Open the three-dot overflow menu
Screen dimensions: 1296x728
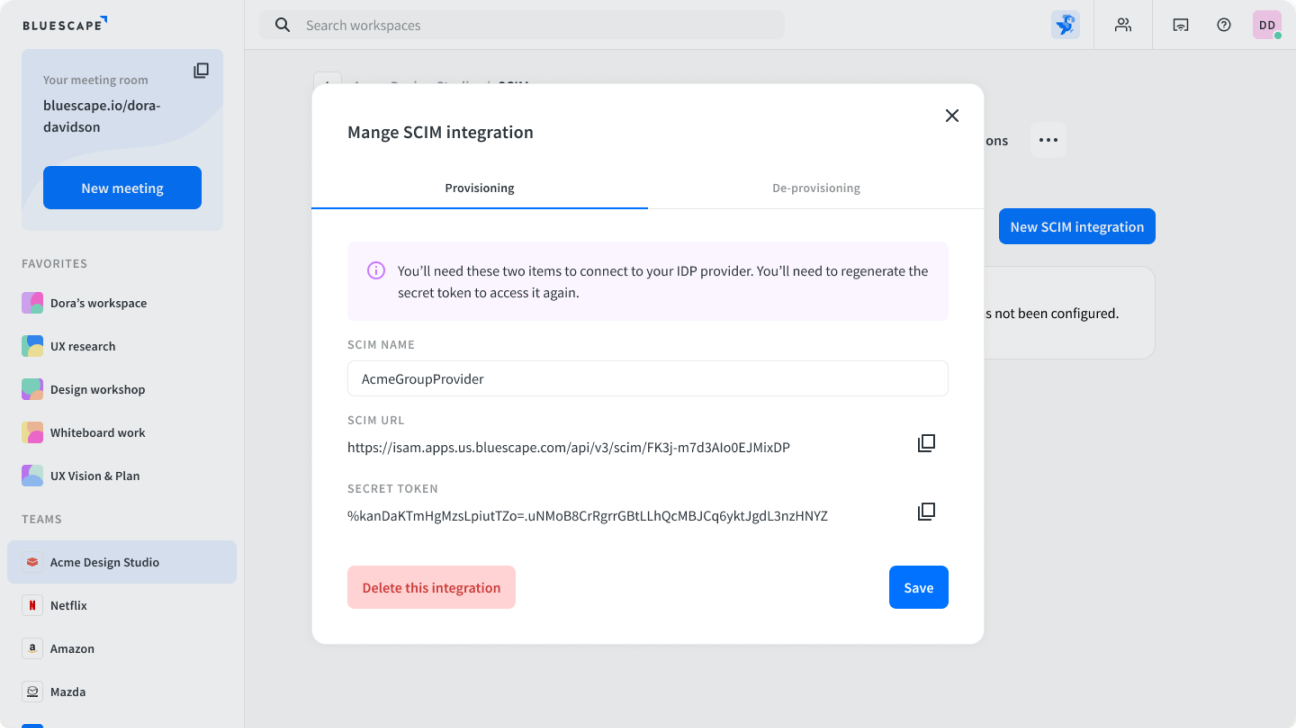(1048, 139)
